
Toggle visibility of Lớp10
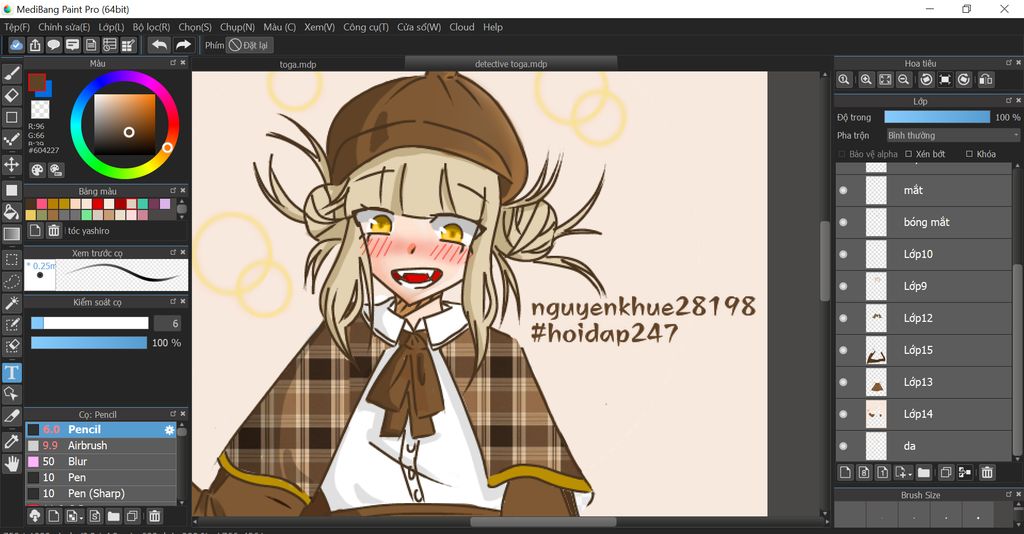click(843, 254)
